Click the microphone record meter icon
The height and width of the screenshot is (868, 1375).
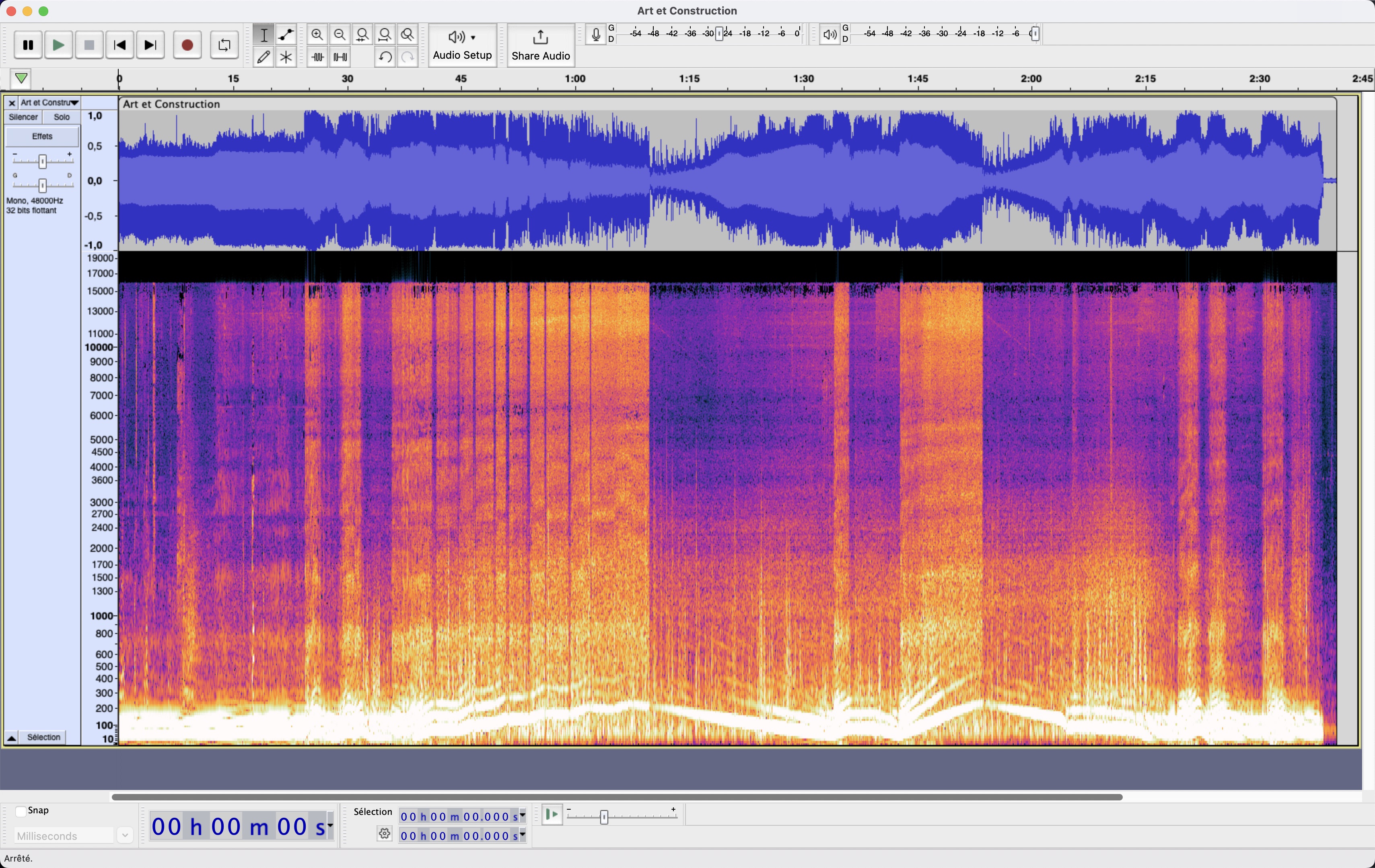(595, 35)
